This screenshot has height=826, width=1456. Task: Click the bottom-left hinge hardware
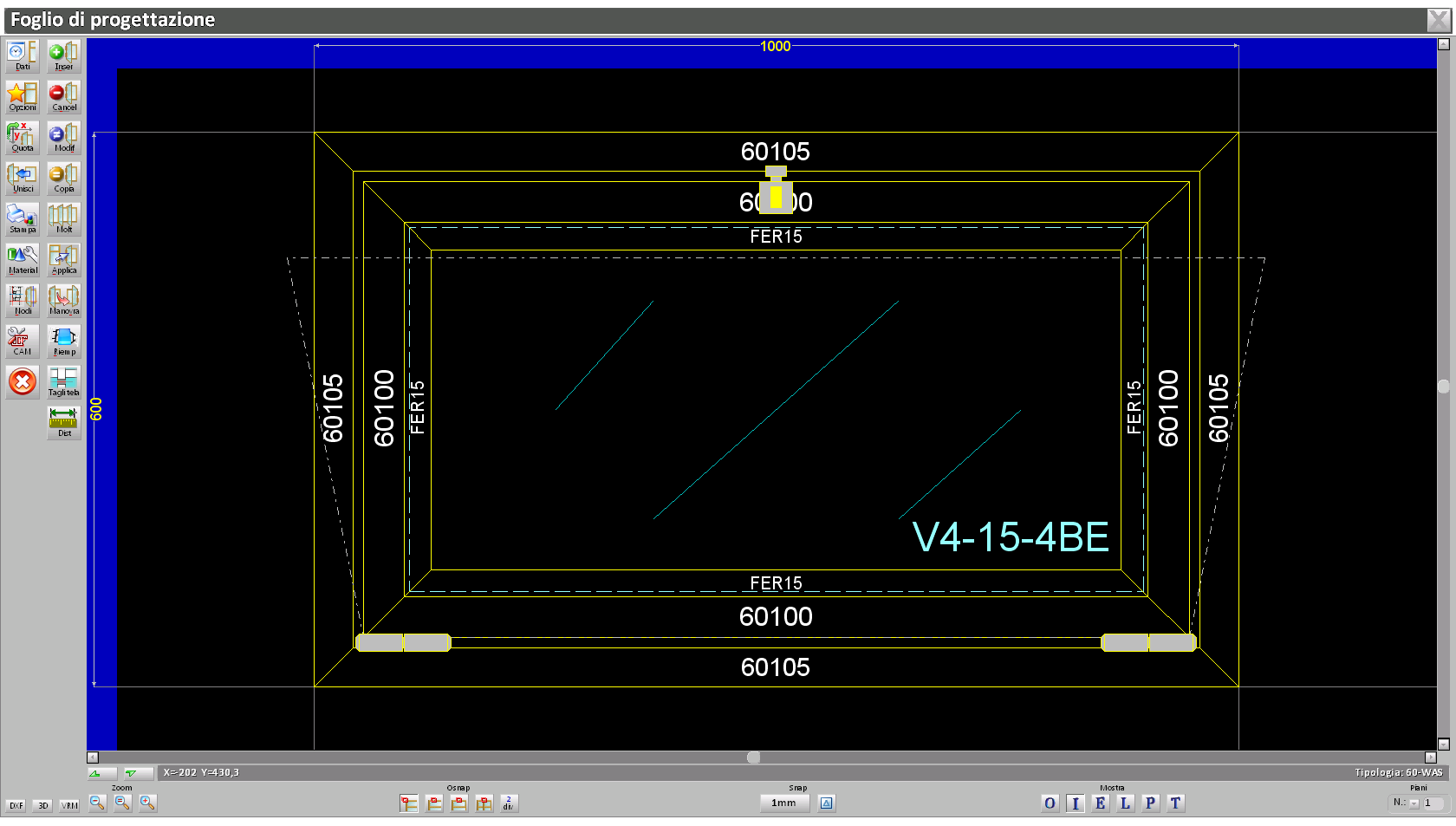tap(403, 643)
